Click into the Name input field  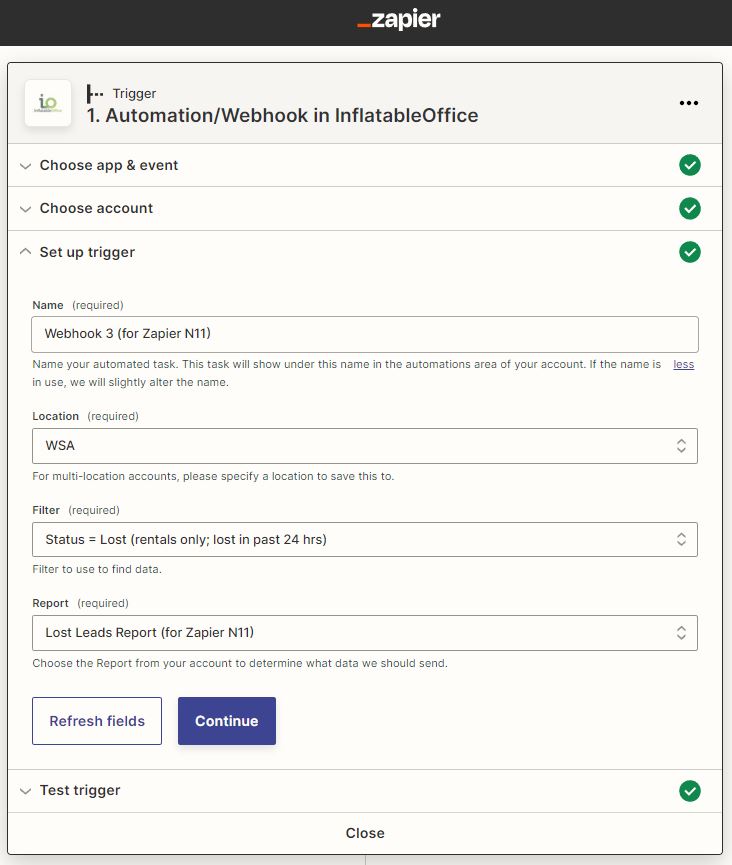pyautogui.click(x=364, y=333)
